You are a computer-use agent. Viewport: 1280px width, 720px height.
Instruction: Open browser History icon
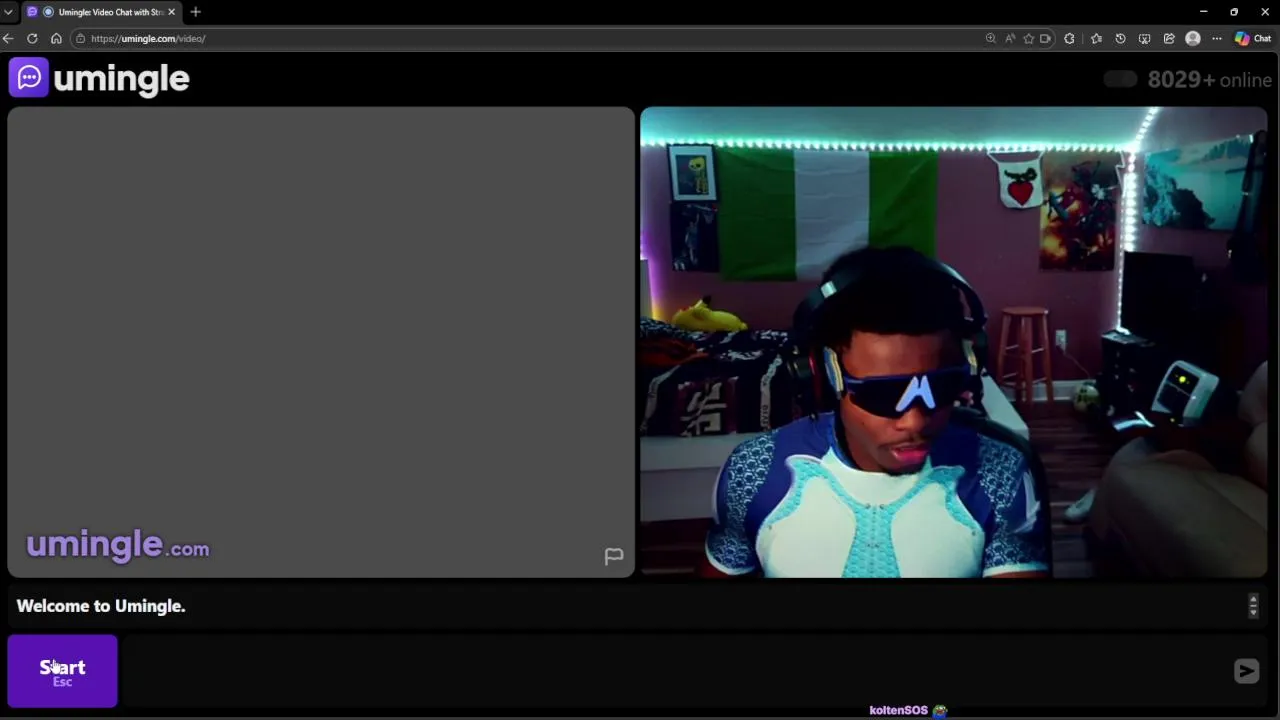pos(1120,38)
